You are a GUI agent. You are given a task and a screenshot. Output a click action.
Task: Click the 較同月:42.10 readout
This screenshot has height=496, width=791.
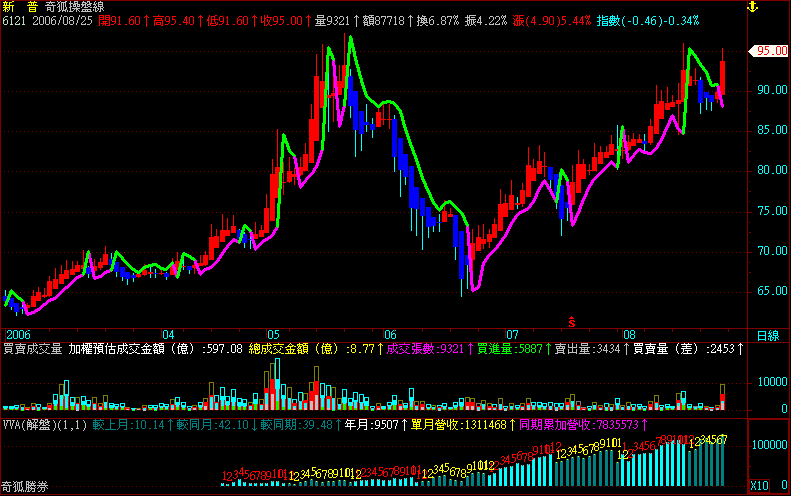pyautogui.click(x=217, y=425)
